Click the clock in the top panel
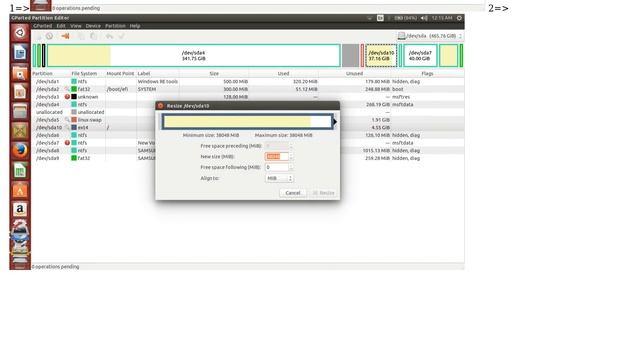Screen dimensions: 640x360 (x=442, y=18)
